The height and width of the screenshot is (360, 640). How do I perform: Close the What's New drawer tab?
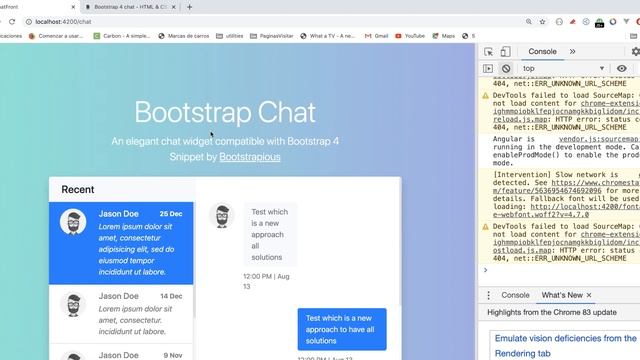click(x=589, y=295)
